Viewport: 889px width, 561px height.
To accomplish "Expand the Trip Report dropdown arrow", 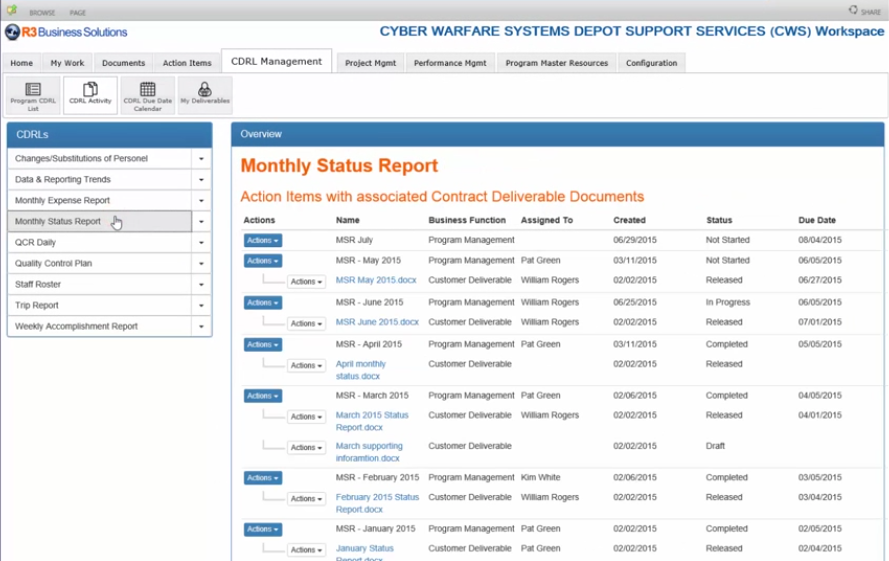I will (x=201, y=306).
